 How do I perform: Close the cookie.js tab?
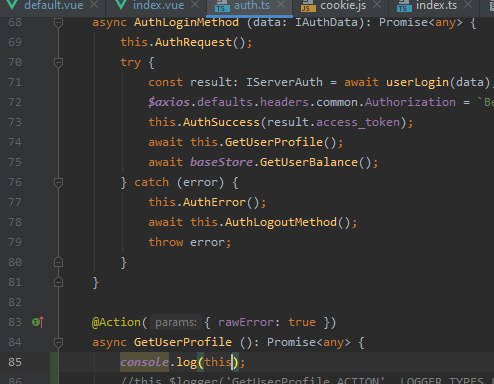(377, 4)
